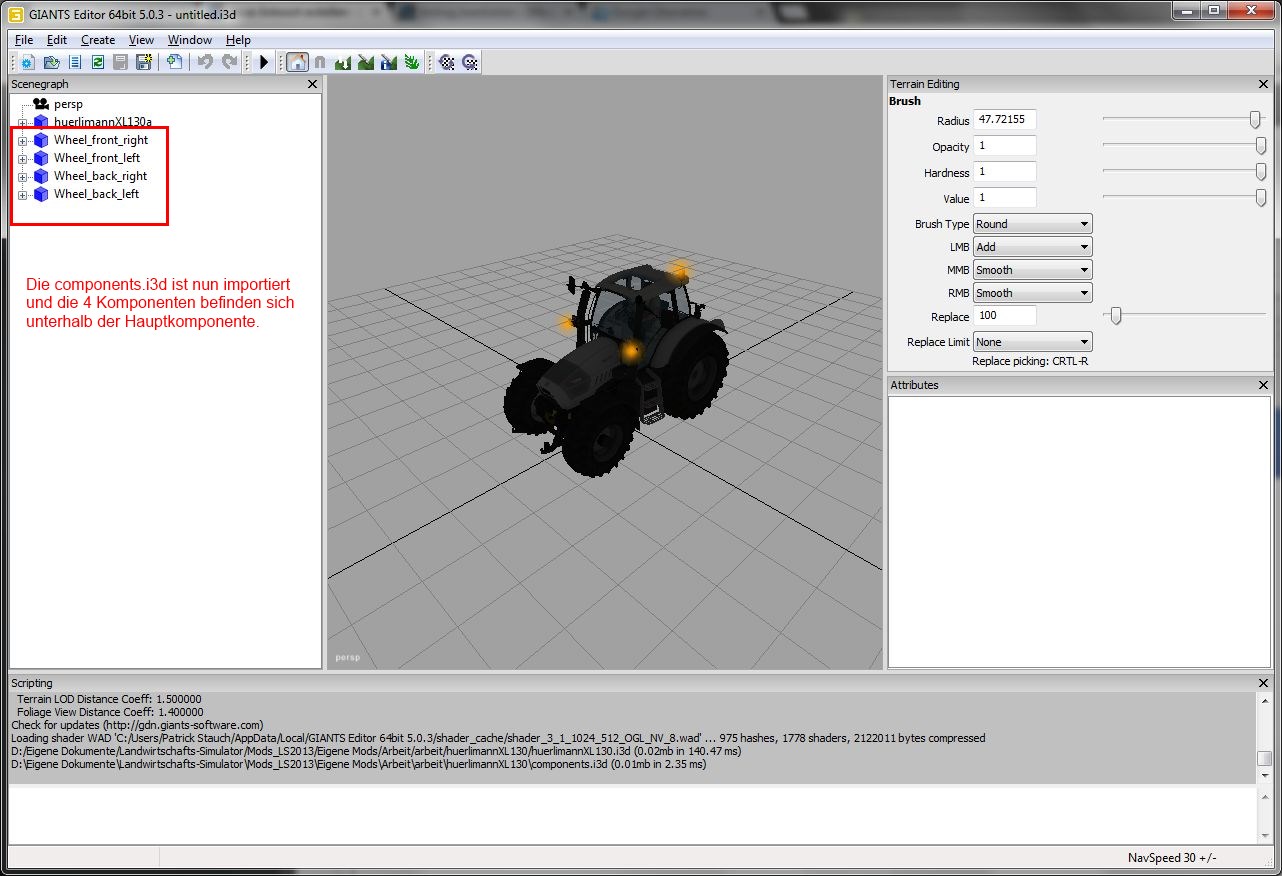Click the Save As disk icon

tap(143, 62)
